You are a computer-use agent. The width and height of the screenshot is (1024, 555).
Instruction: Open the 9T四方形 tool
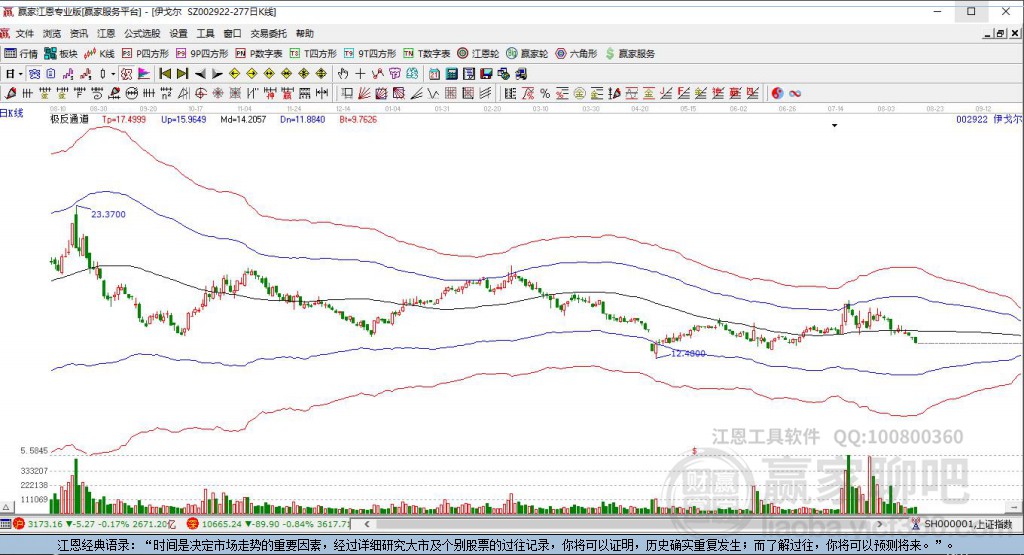[370, 54]
